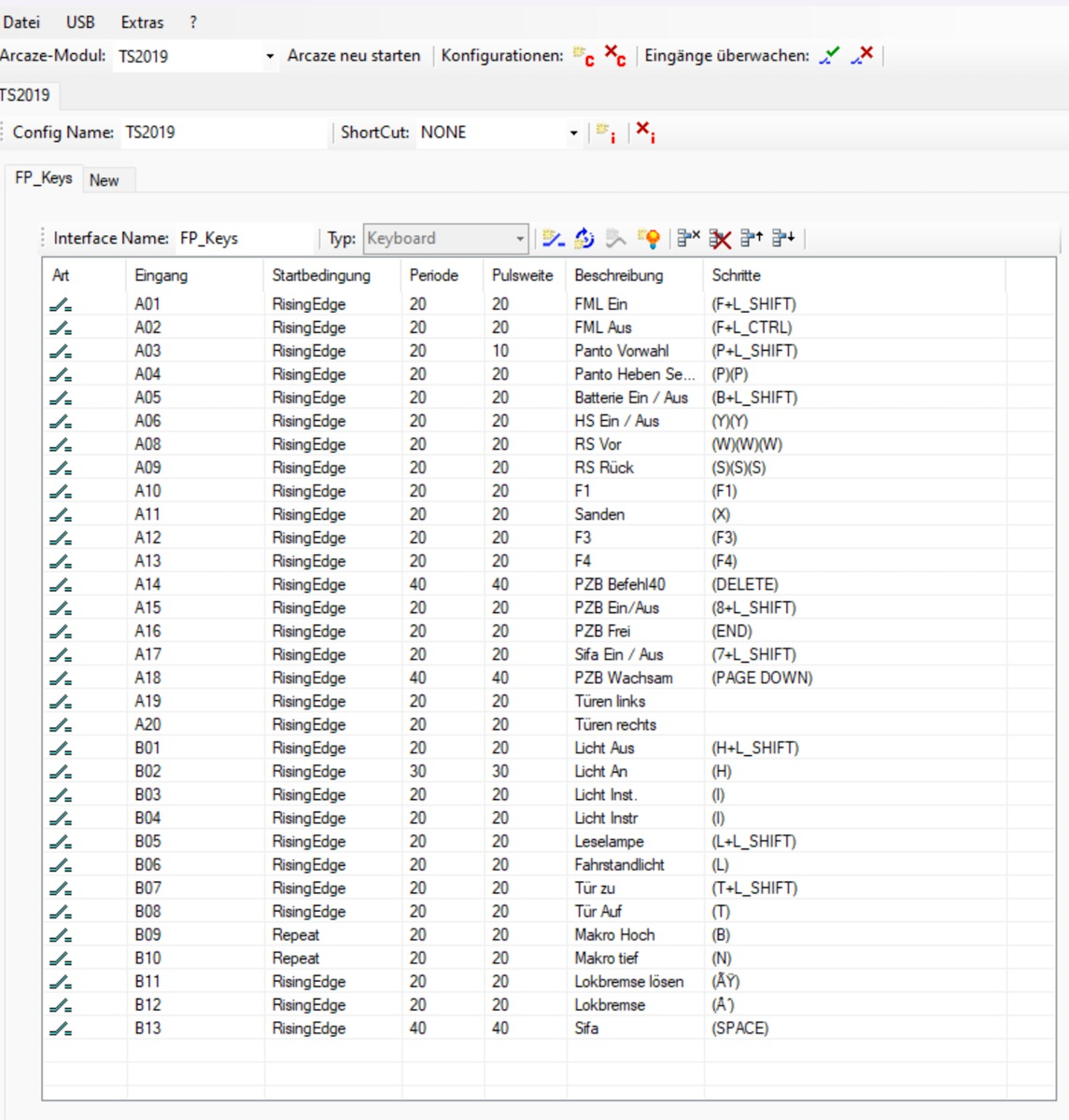This screenshot has width=1069, height=1120.
Task: Click the delete interface icon beside ShortCut
Action: (645, 133)
